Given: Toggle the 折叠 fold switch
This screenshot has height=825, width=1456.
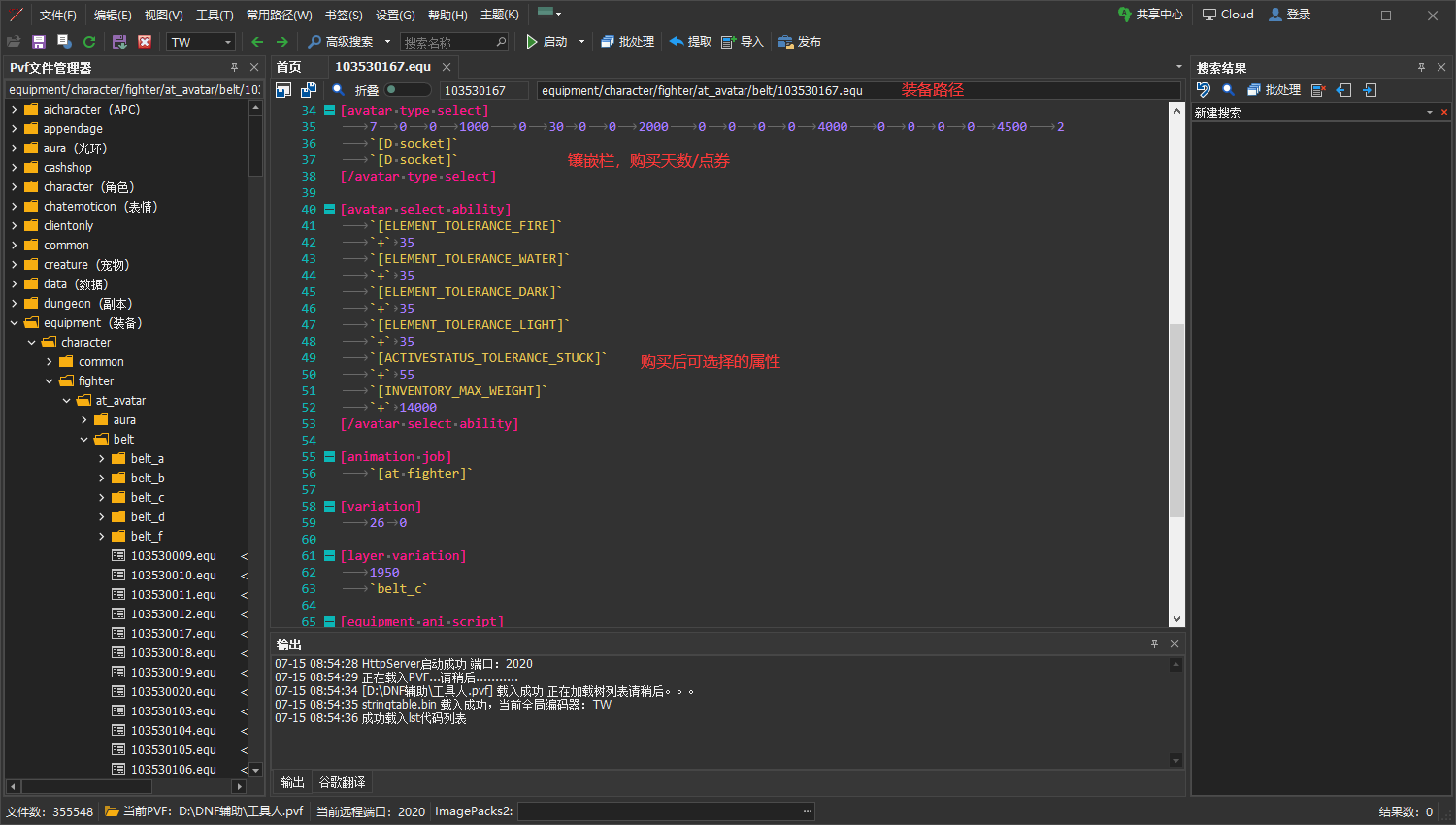Looking at the screenshot, I should 407,90.
